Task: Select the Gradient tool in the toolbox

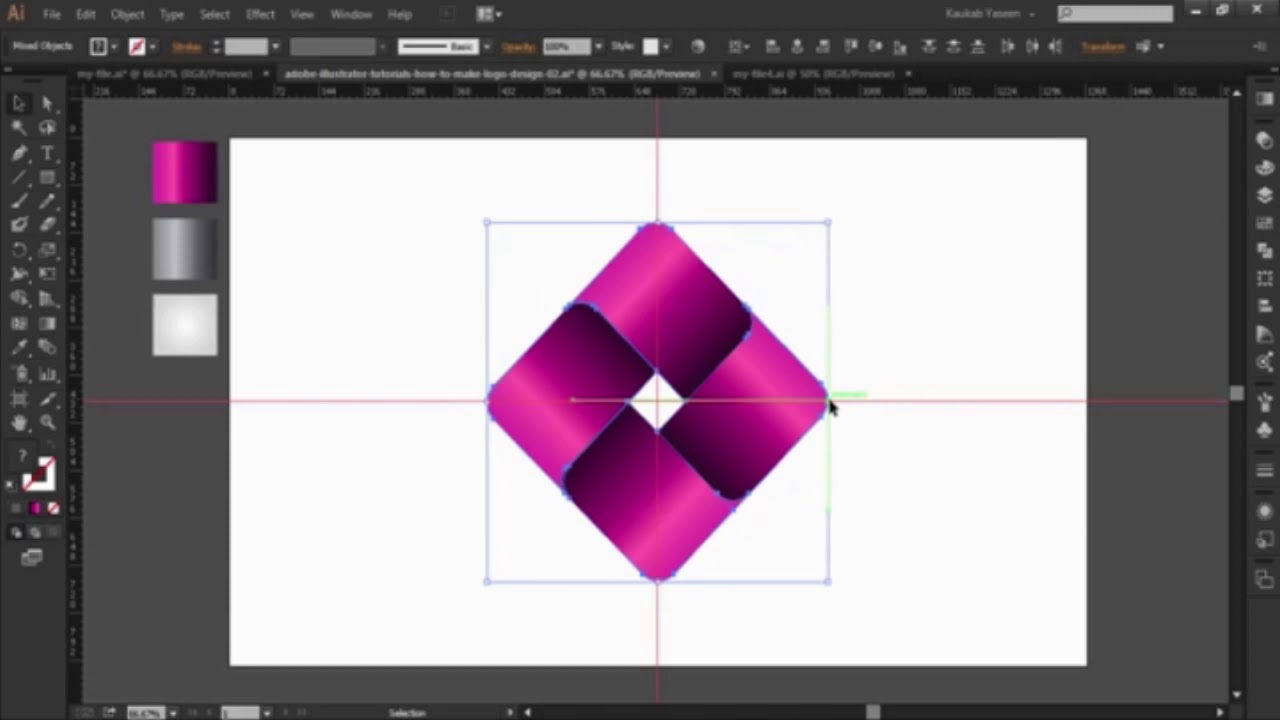Action: click(47, 324)
